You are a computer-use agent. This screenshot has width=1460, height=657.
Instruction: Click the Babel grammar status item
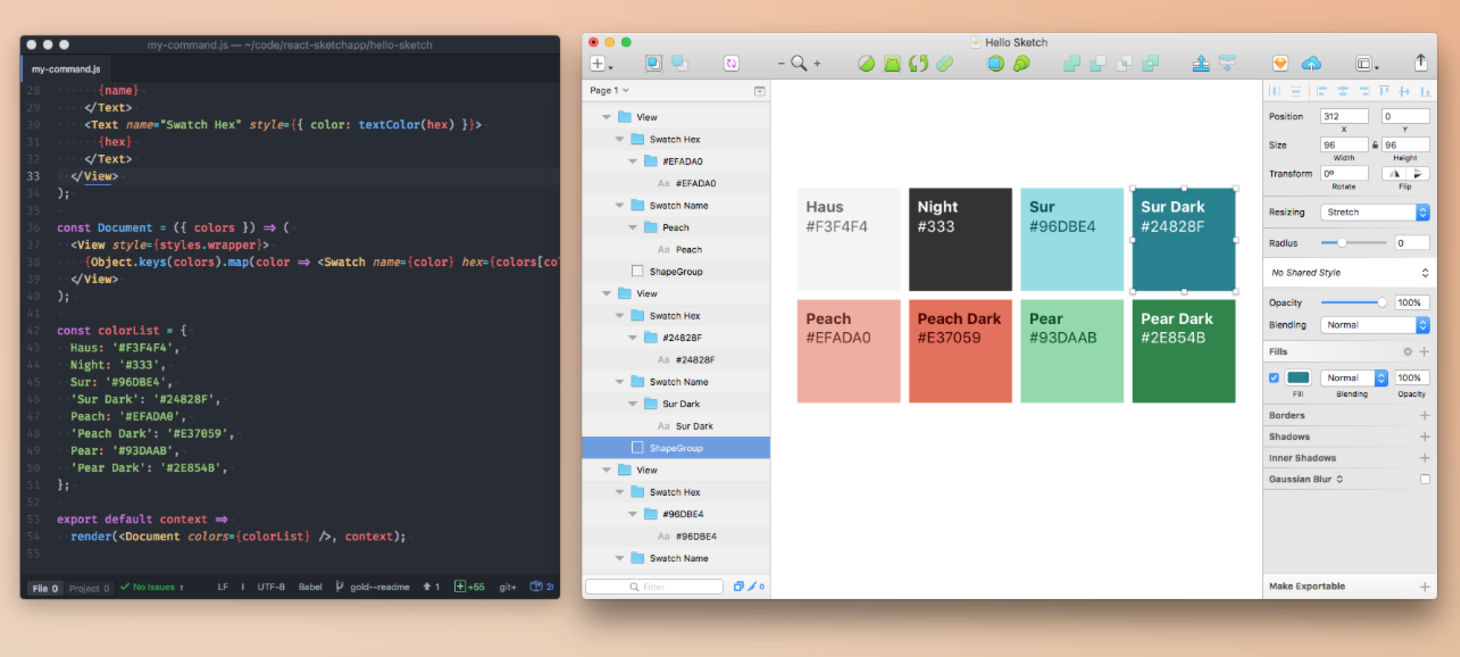pos(310,587)
